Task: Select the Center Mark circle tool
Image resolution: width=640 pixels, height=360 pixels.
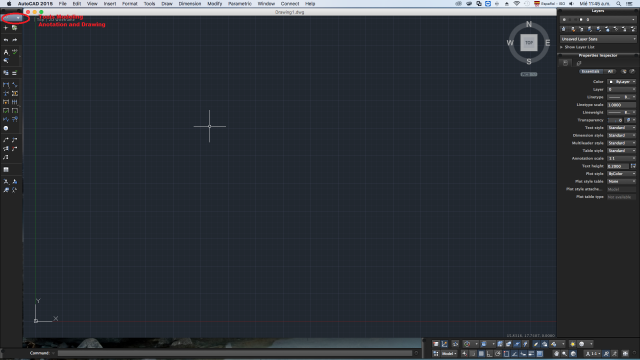Action: (x=6, y=128)
